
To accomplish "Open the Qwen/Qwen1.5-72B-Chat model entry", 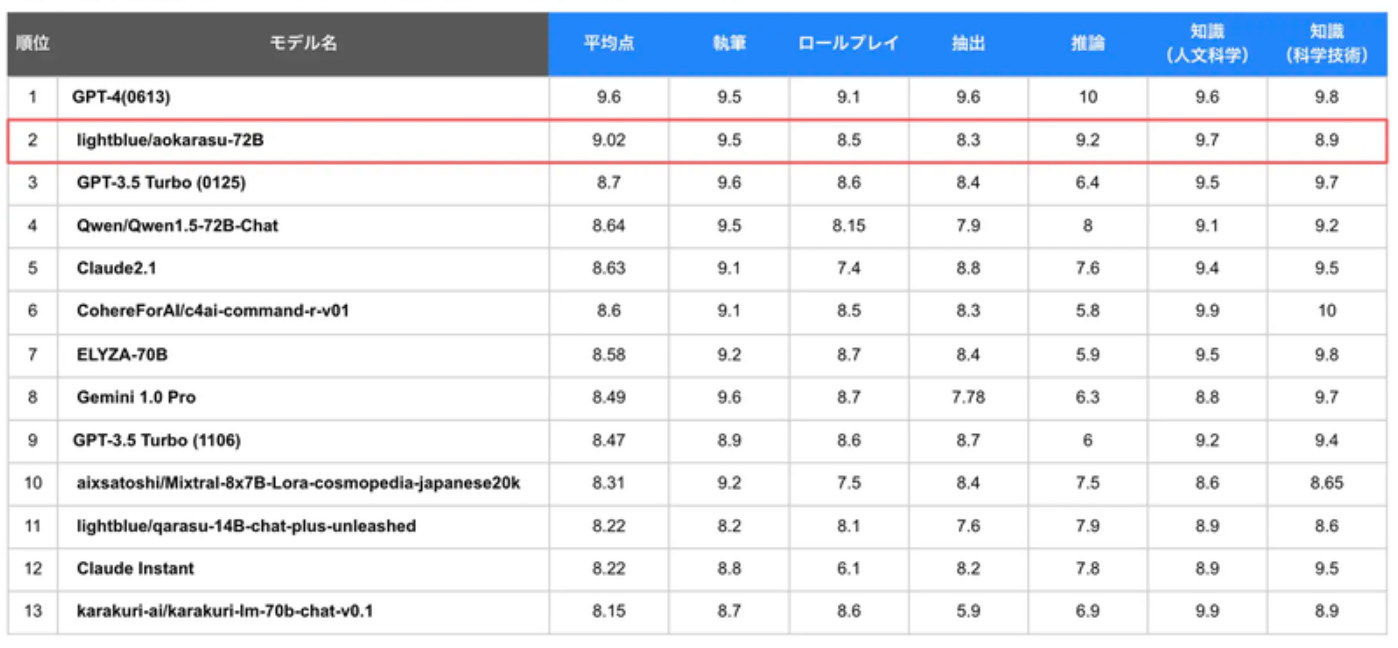I will point(177,226).
